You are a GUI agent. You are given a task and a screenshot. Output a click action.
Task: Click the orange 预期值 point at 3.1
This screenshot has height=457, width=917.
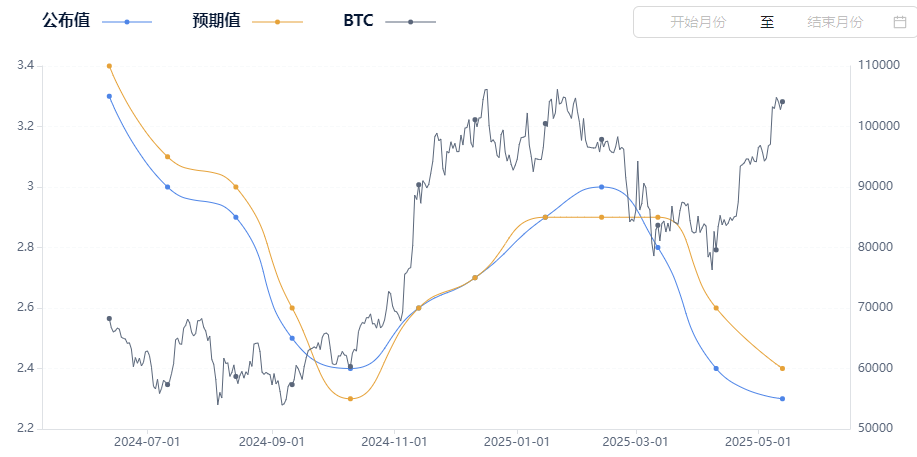click(x=167, y=157)
